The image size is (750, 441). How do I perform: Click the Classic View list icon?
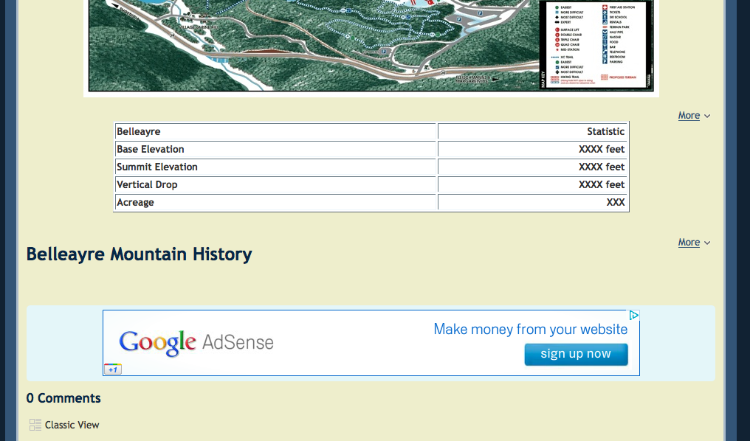coord(35,425)
